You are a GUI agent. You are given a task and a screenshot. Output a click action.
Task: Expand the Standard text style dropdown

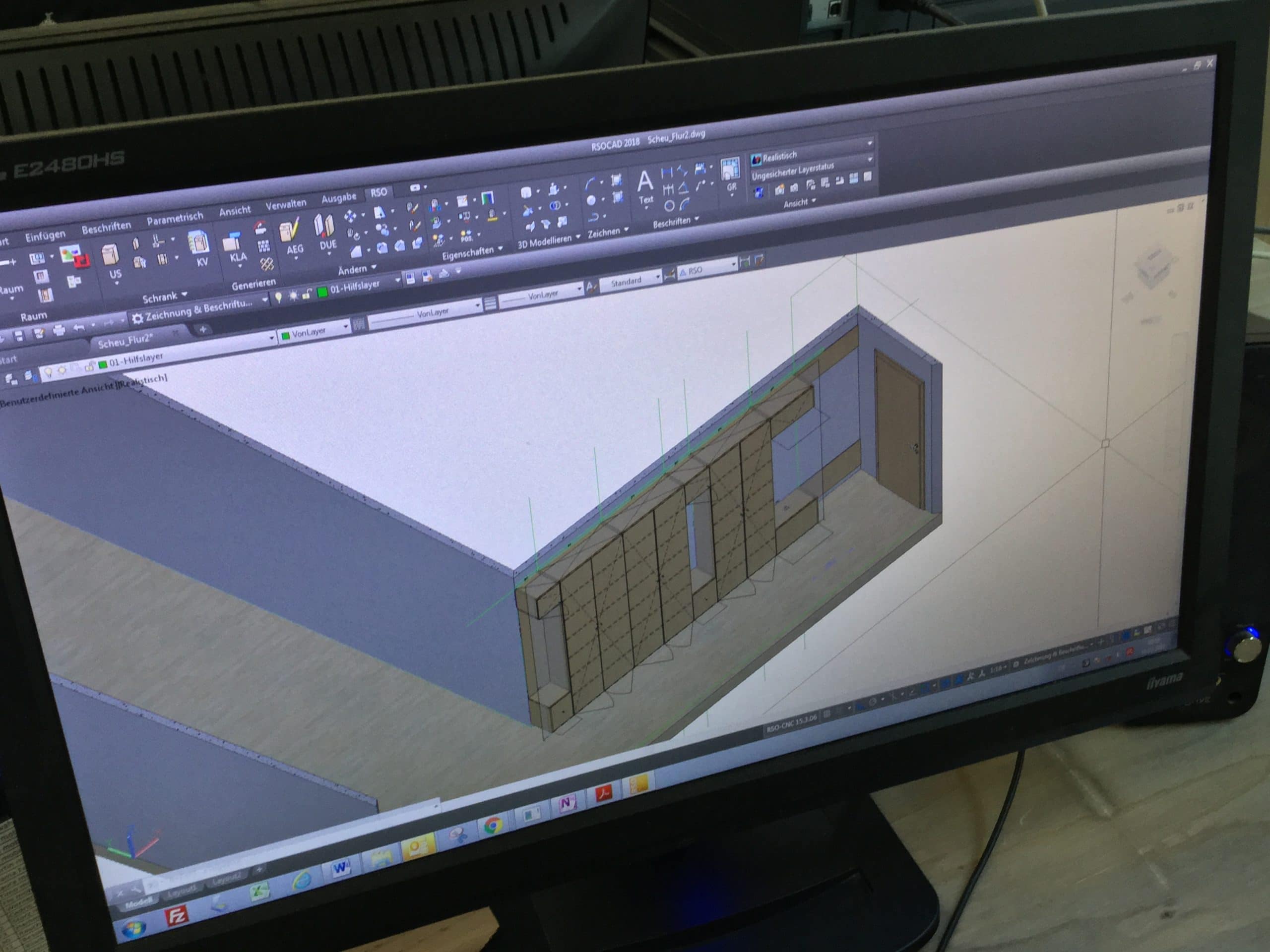[x=658, y=277]
